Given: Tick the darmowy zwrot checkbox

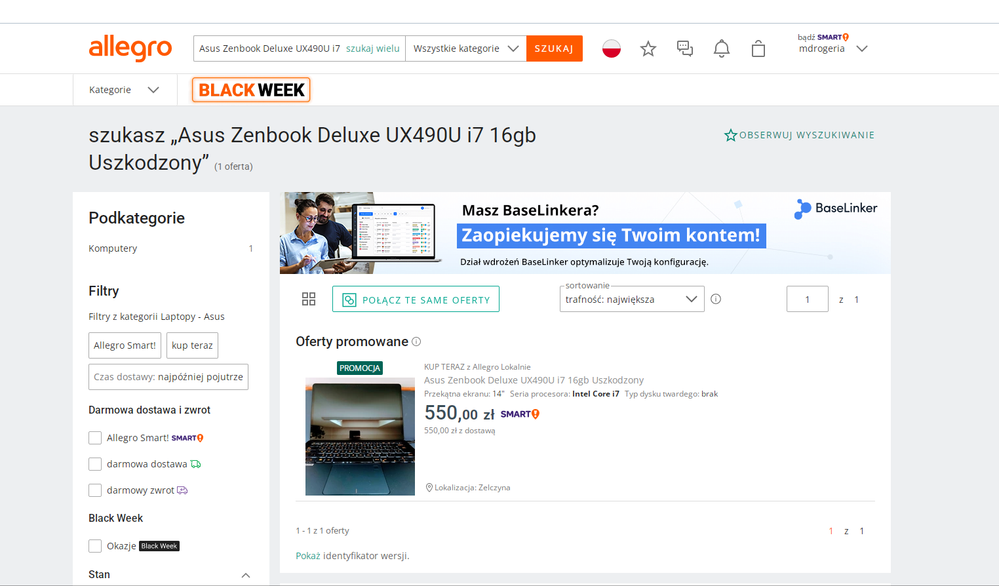Looking at the screenshot, I should pyautogui.click(x=95, y=490).
